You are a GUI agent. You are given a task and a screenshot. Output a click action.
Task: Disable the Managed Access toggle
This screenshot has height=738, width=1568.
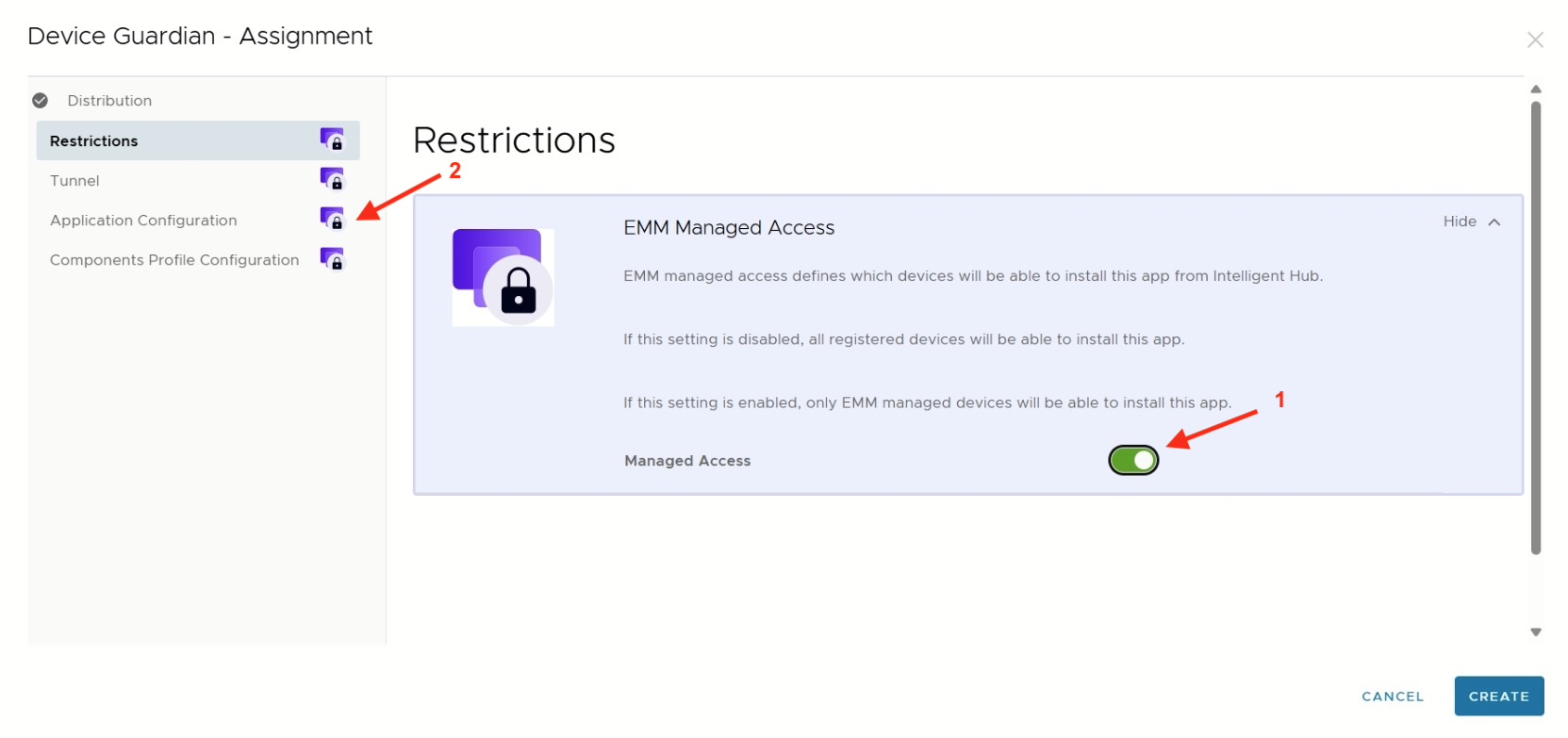tap(1133, 460)
